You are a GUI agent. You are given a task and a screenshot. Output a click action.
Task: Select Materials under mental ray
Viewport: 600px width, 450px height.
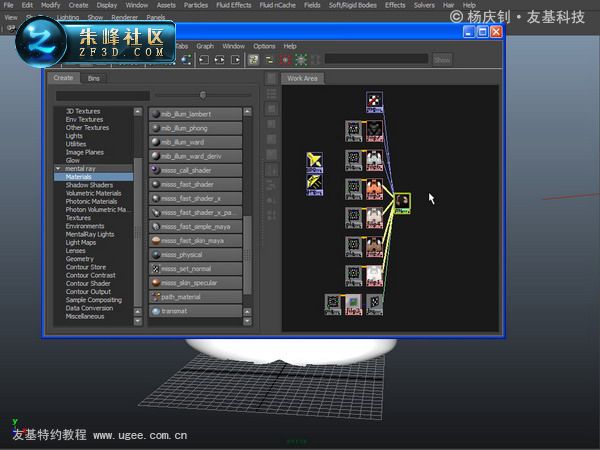click(x=93, y=177)
